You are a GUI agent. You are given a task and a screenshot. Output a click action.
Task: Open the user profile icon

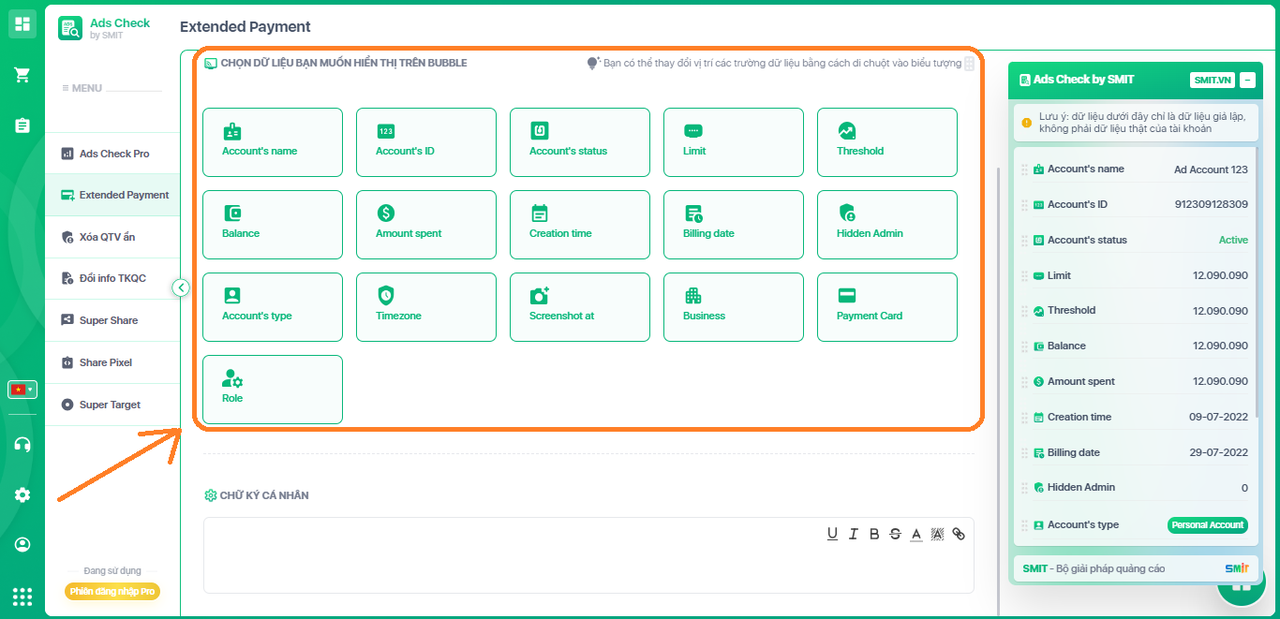coord(22,545)
